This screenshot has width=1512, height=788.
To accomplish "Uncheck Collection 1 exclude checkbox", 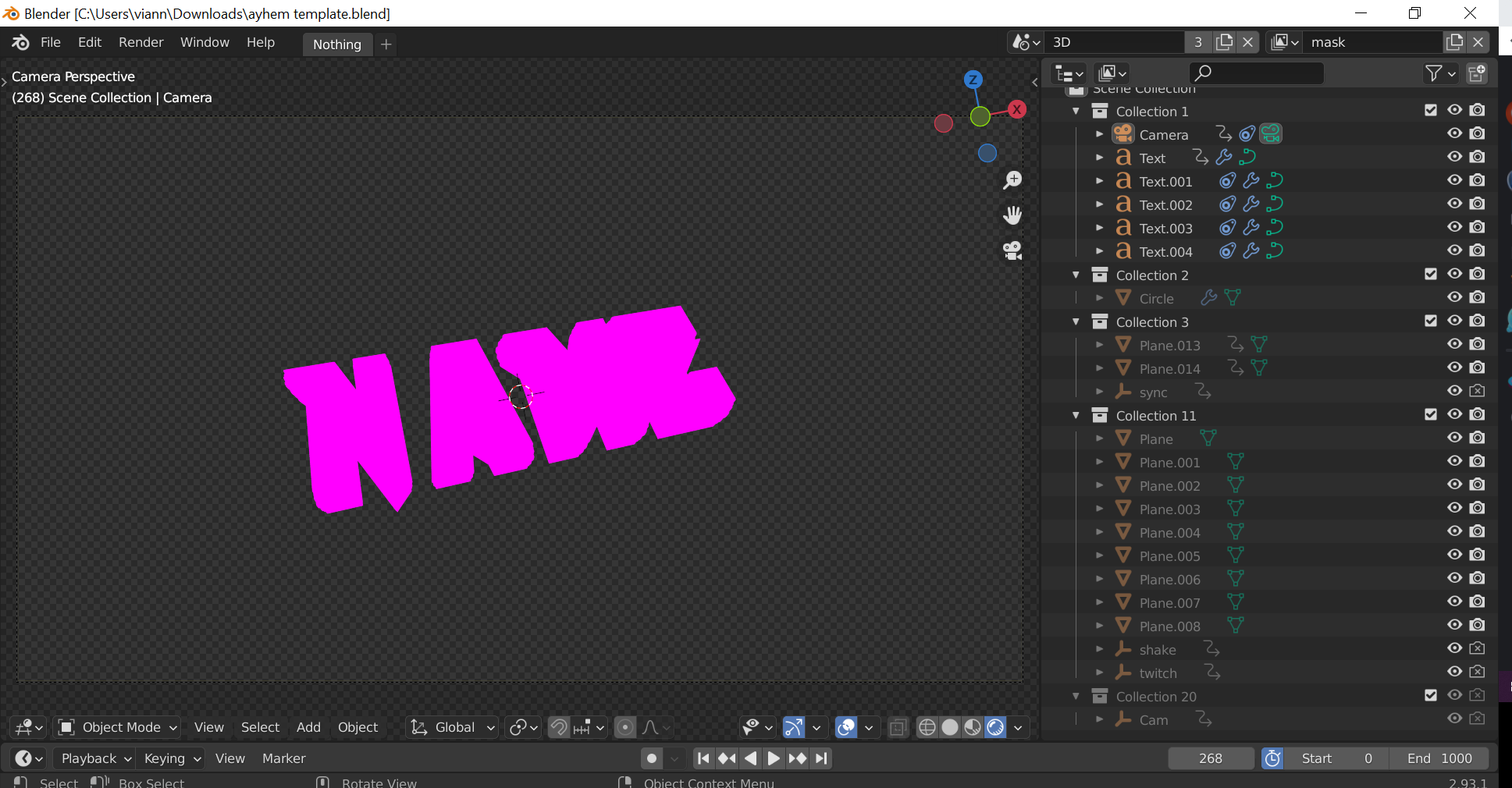I will [1431, 110].
